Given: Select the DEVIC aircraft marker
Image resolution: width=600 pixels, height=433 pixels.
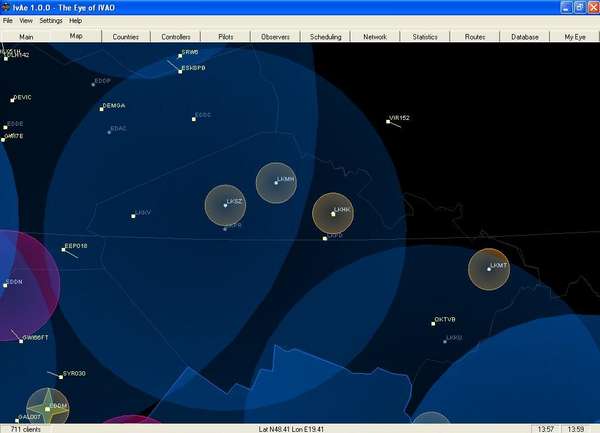Looking at the screenshot, I should (12, 100).
